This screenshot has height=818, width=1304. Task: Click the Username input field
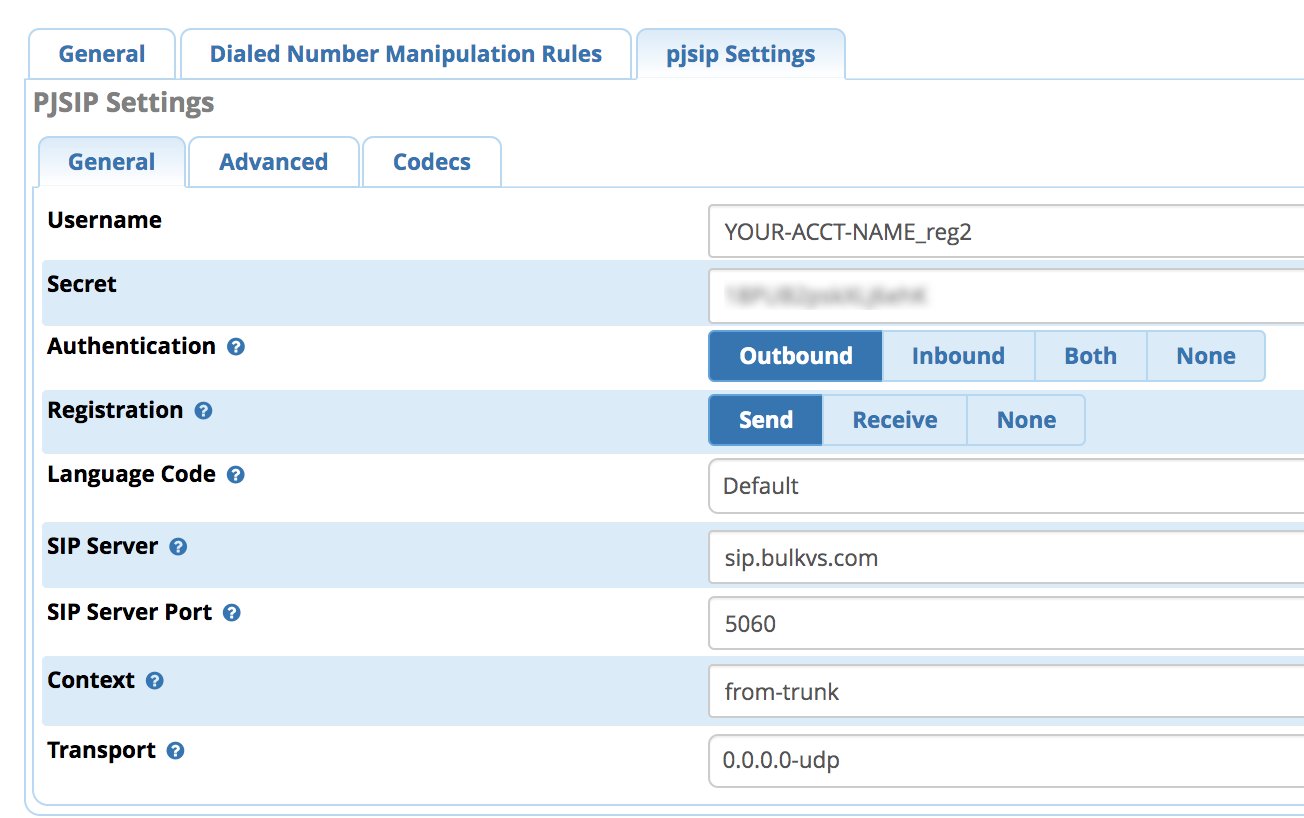(1006, 232)
